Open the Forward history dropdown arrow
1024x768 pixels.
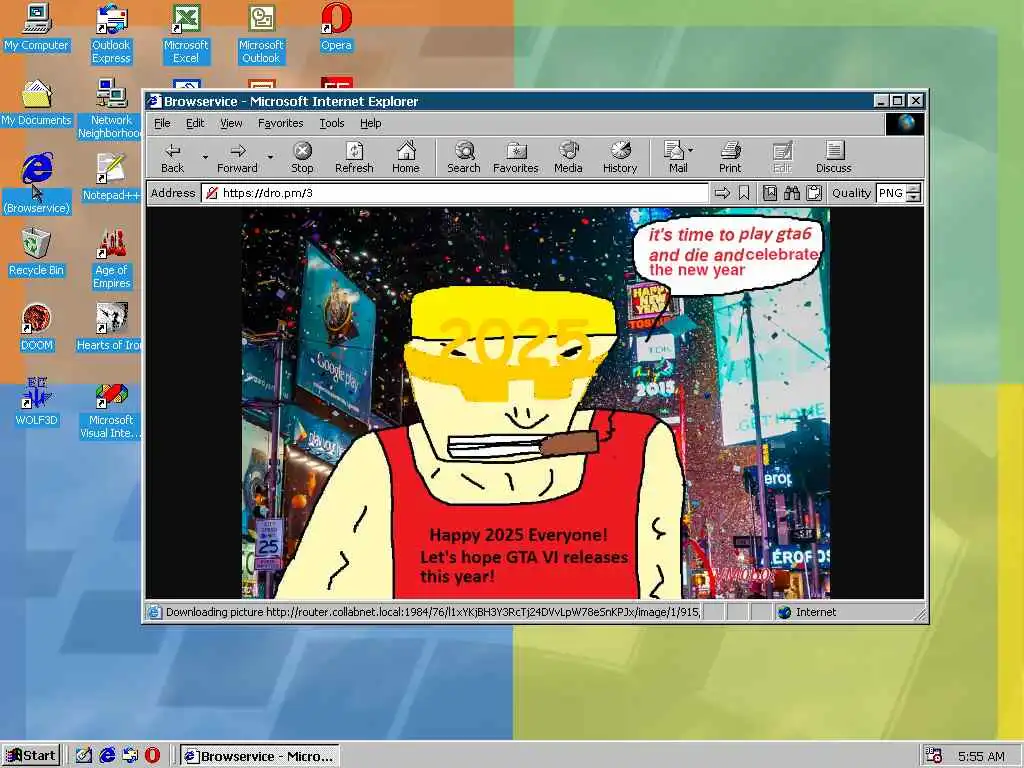(x=270, y=157)
